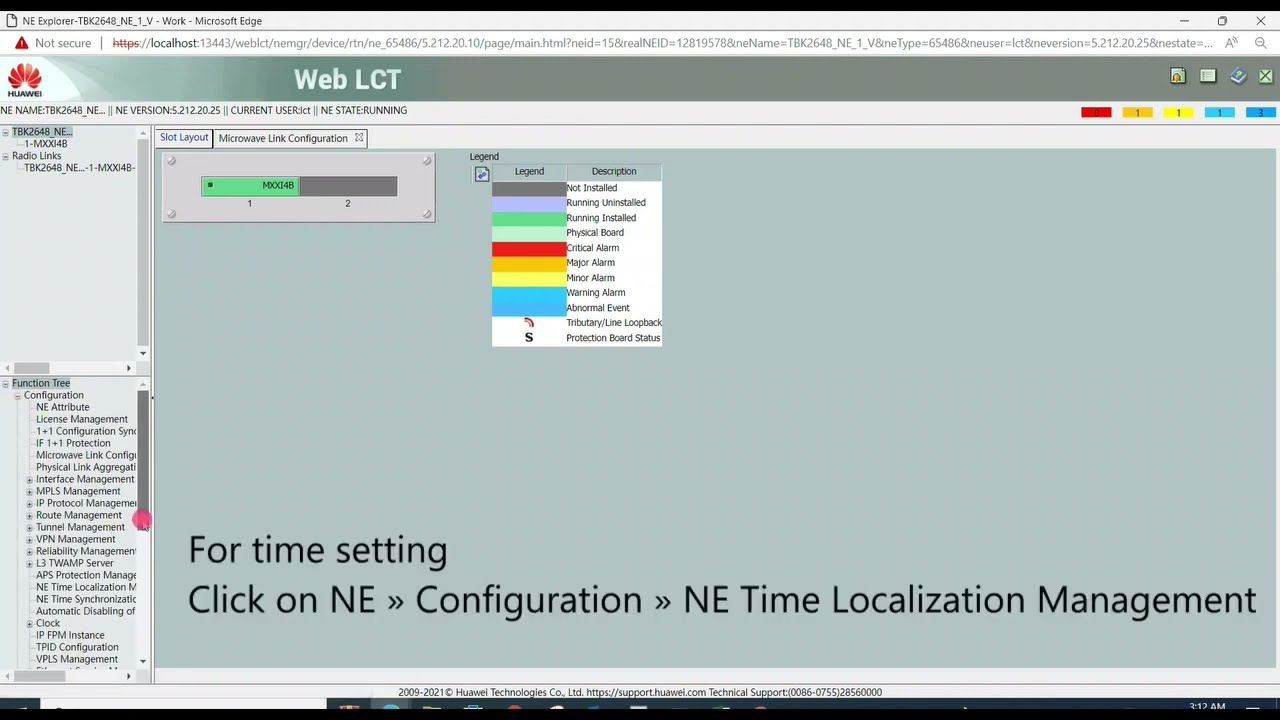Click the Critical Alarm legend swatch
Screen dimensions: 1280x720
pyautogui.click(x=529, y=248)
